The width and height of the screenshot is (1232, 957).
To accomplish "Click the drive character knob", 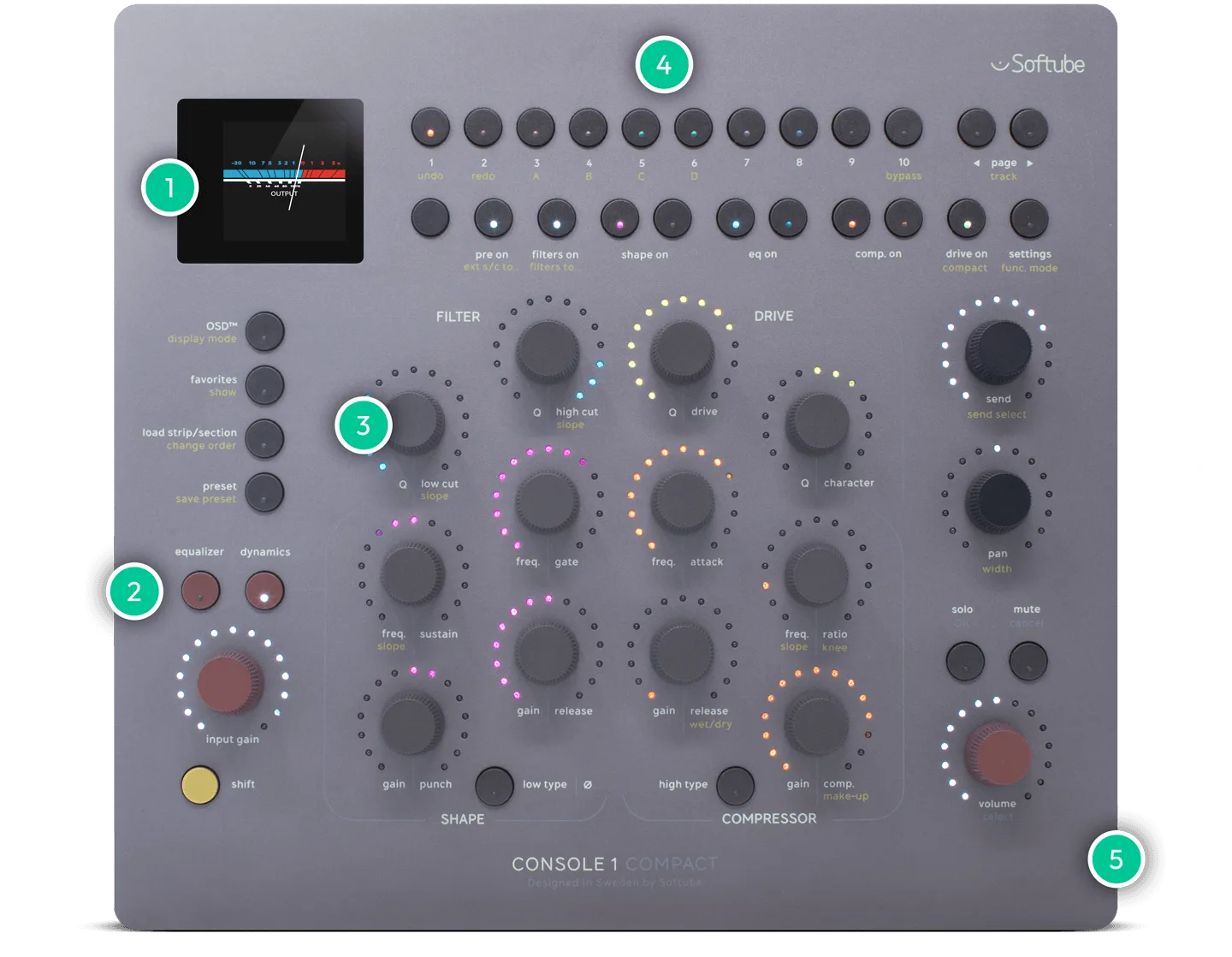I will [817, 423].
